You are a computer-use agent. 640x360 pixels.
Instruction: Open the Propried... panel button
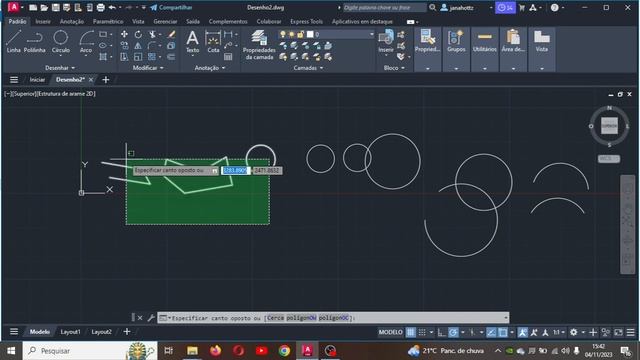click(x=427, y=49)
